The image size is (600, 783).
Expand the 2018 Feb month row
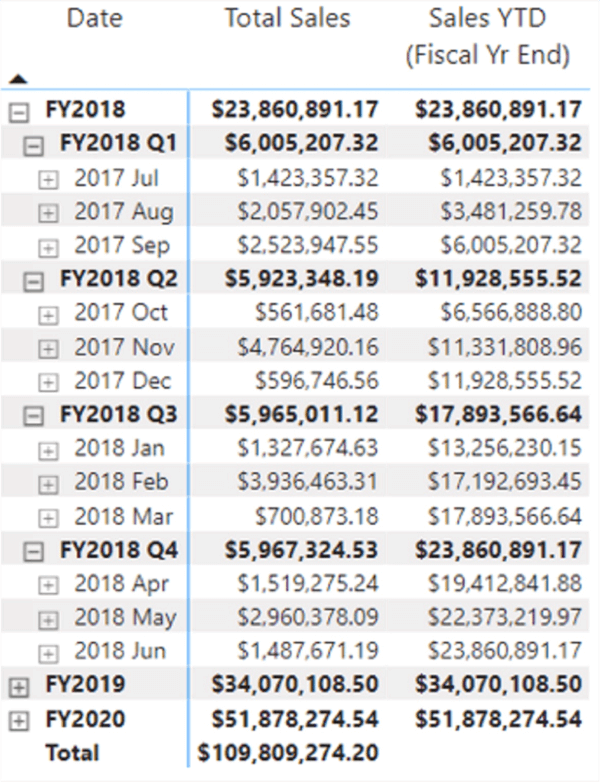tap(48, 483)
